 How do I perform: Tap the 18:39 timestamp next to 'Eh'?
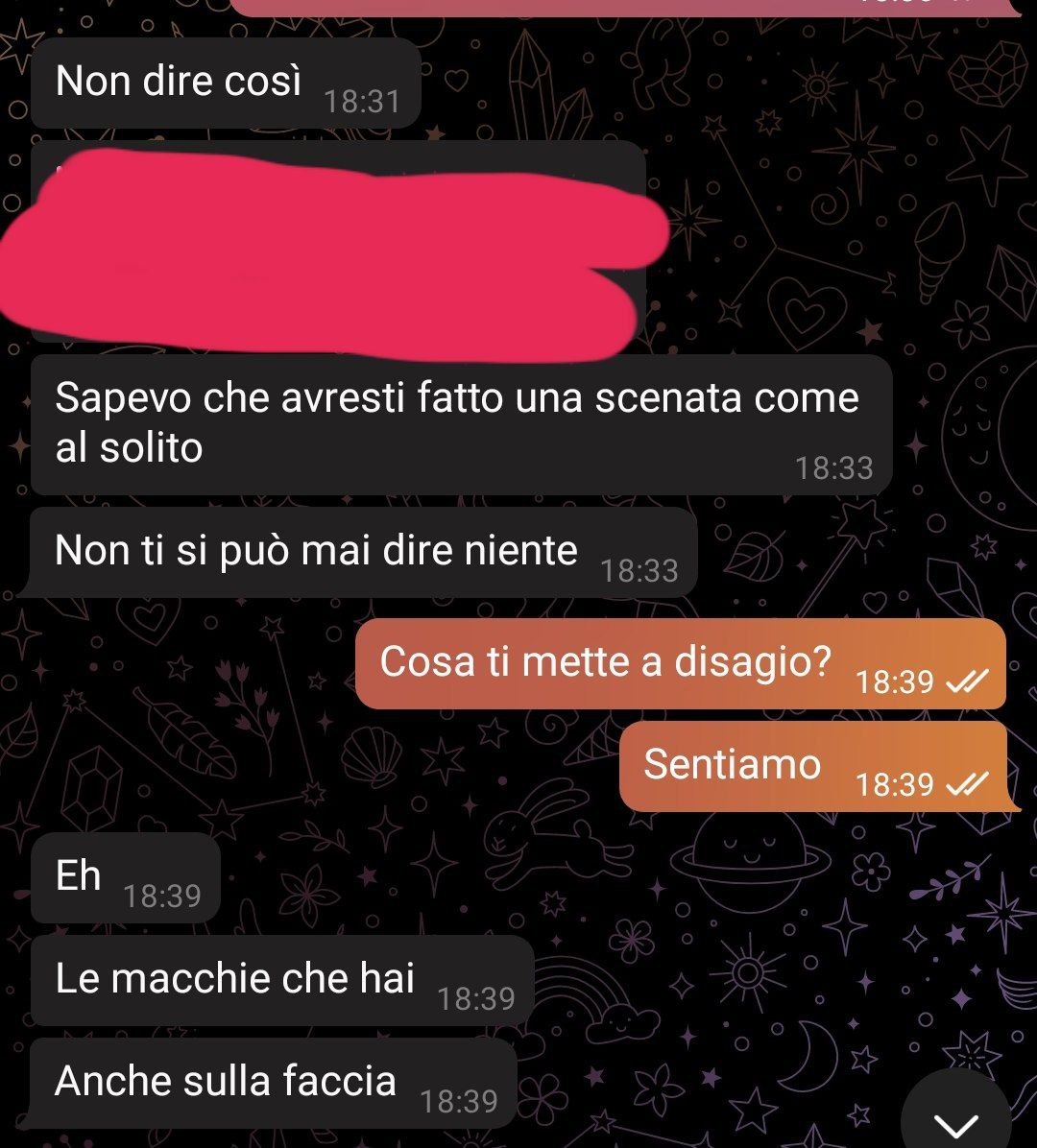click(x=162, y=897)
